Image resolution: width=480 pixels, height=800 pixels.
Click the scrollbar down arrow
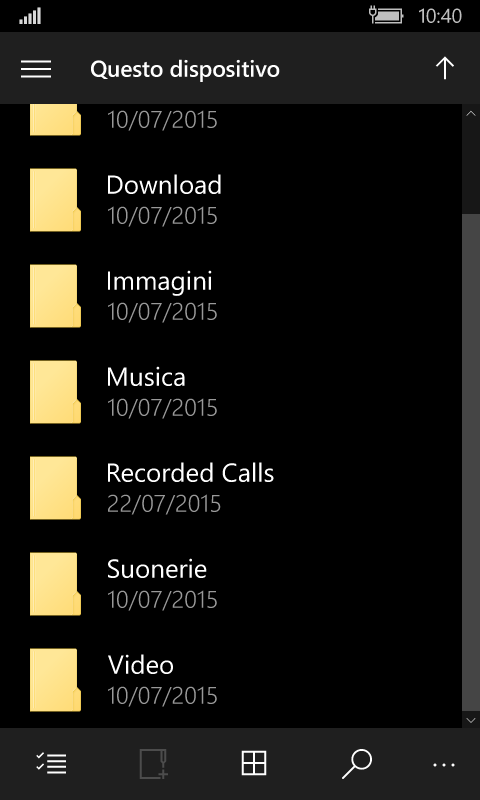pyautogui.click(x=471, y=719)
